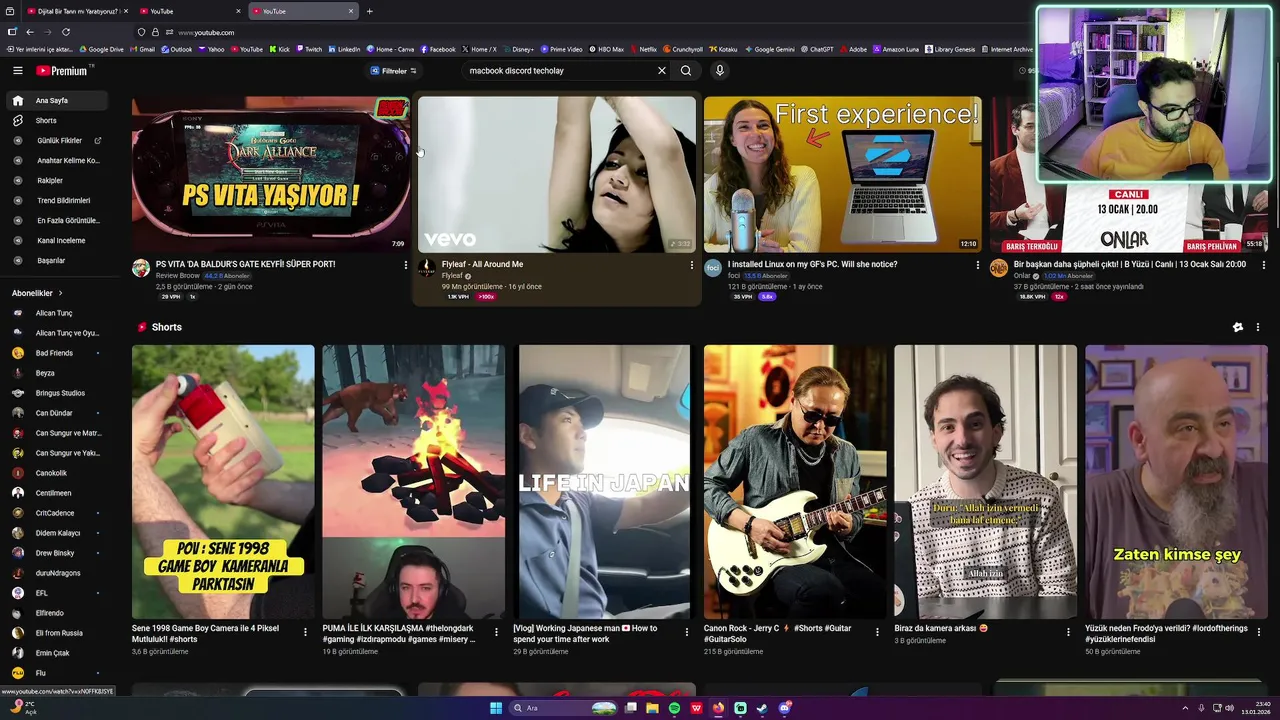Open Steam from the taskbar

coord(762,708)
